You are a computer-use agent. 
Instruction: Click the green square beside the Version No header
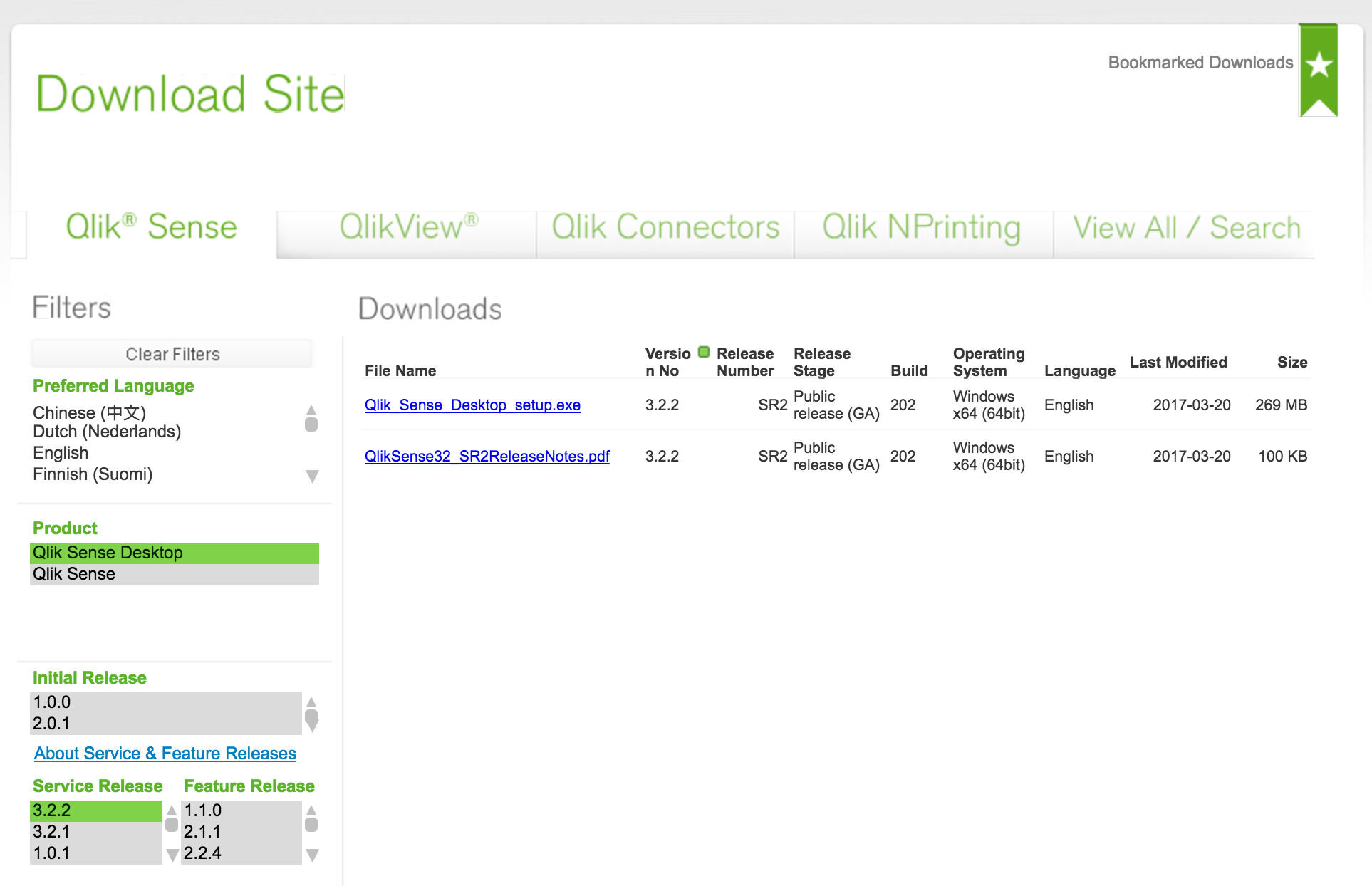pyautogui.click(x=704, y=352)
